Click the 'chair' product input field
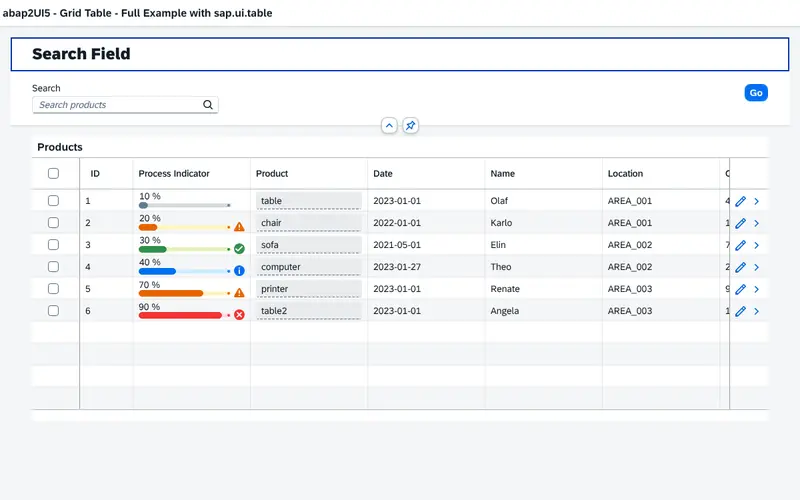This screenshot has height=500, width=800. pyautogui.click(x=309, y=222)
